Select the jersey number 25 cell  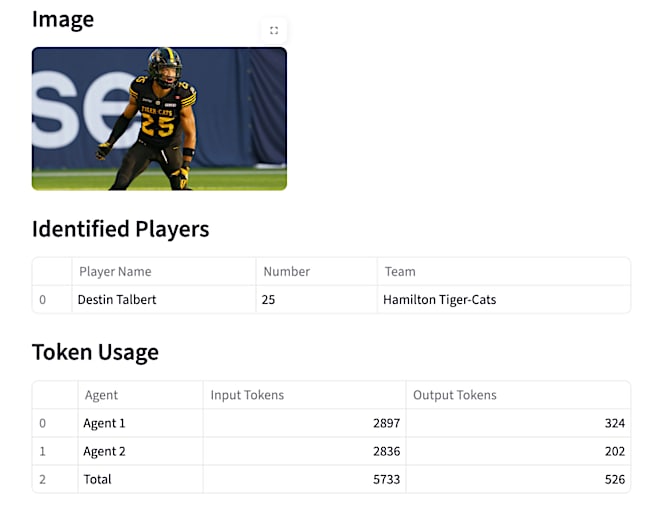click(x=268, y=299)
